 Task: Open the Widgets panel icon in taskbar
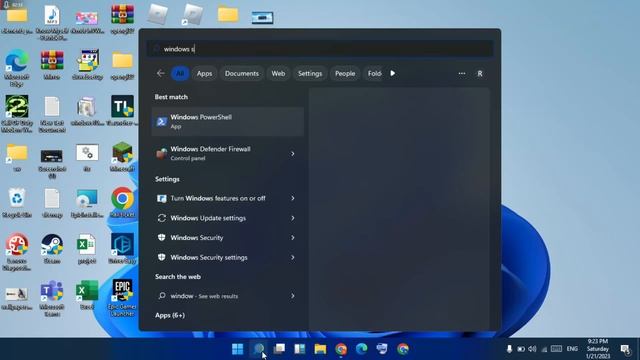(300, 349)
